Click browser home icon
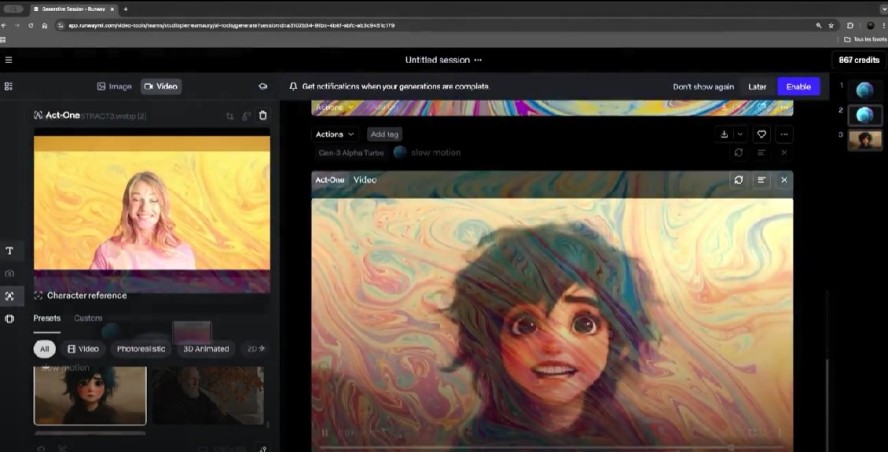Viewport: 888px width, 452px height. (x=44, y=25)
